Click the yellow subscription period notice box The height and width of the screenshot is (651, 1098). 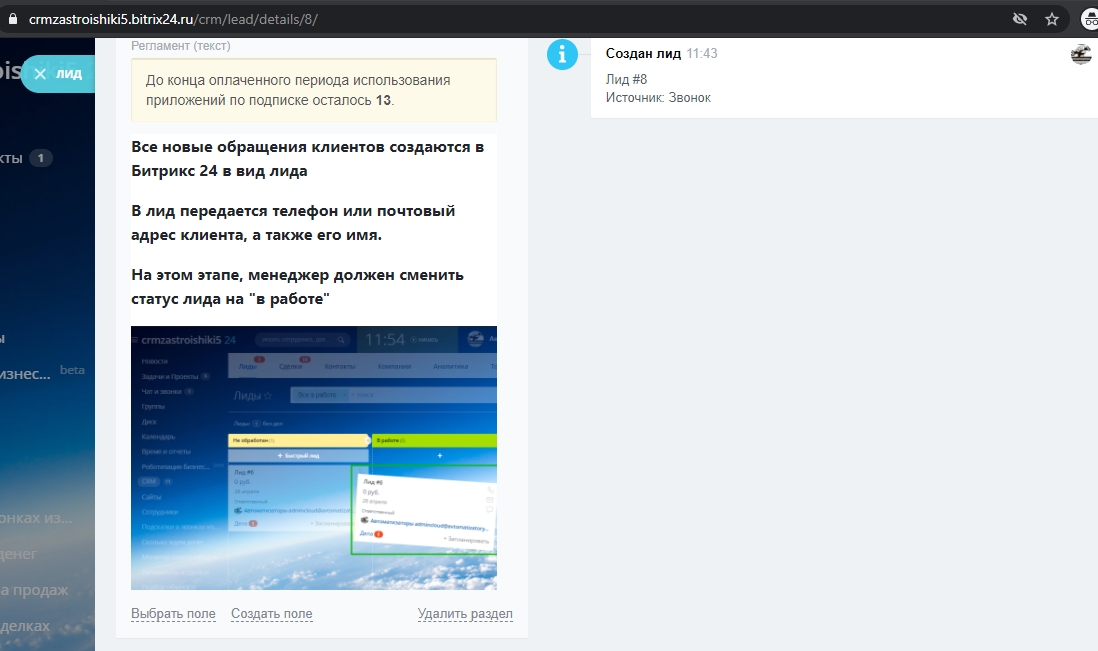313,90
